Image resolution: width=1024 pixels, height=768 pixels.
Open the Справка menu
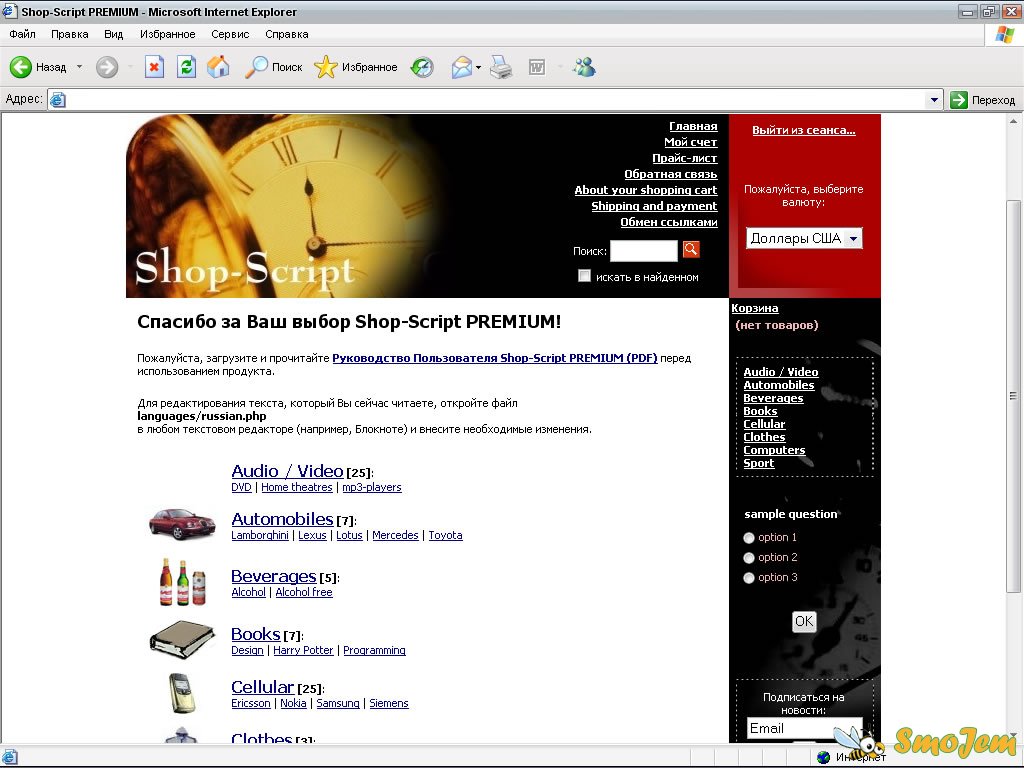(287, 34)
